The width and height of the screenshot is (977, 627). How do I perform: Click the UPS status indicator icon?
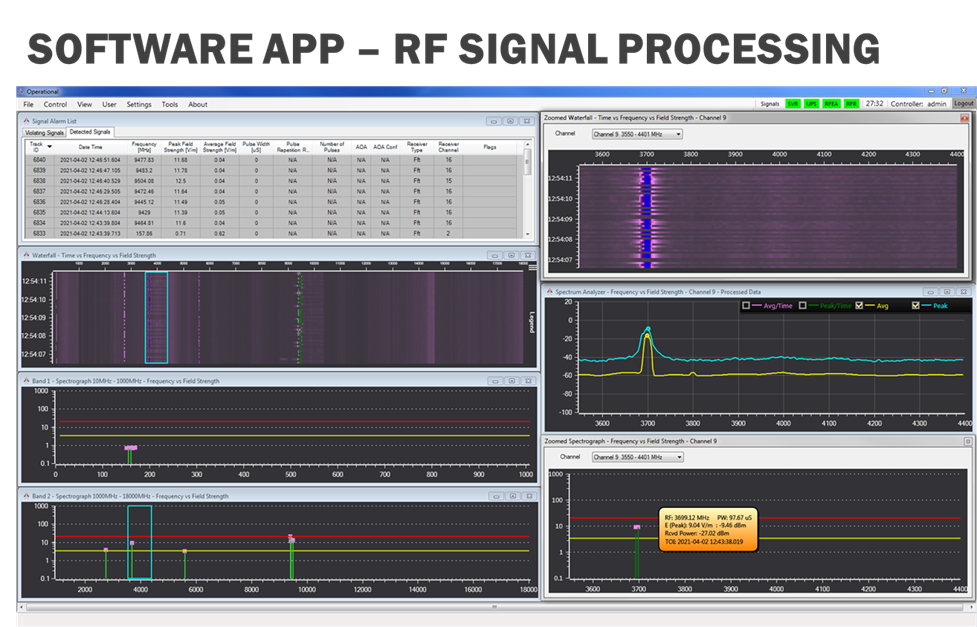pyautogui.click(x=812, y=101)
